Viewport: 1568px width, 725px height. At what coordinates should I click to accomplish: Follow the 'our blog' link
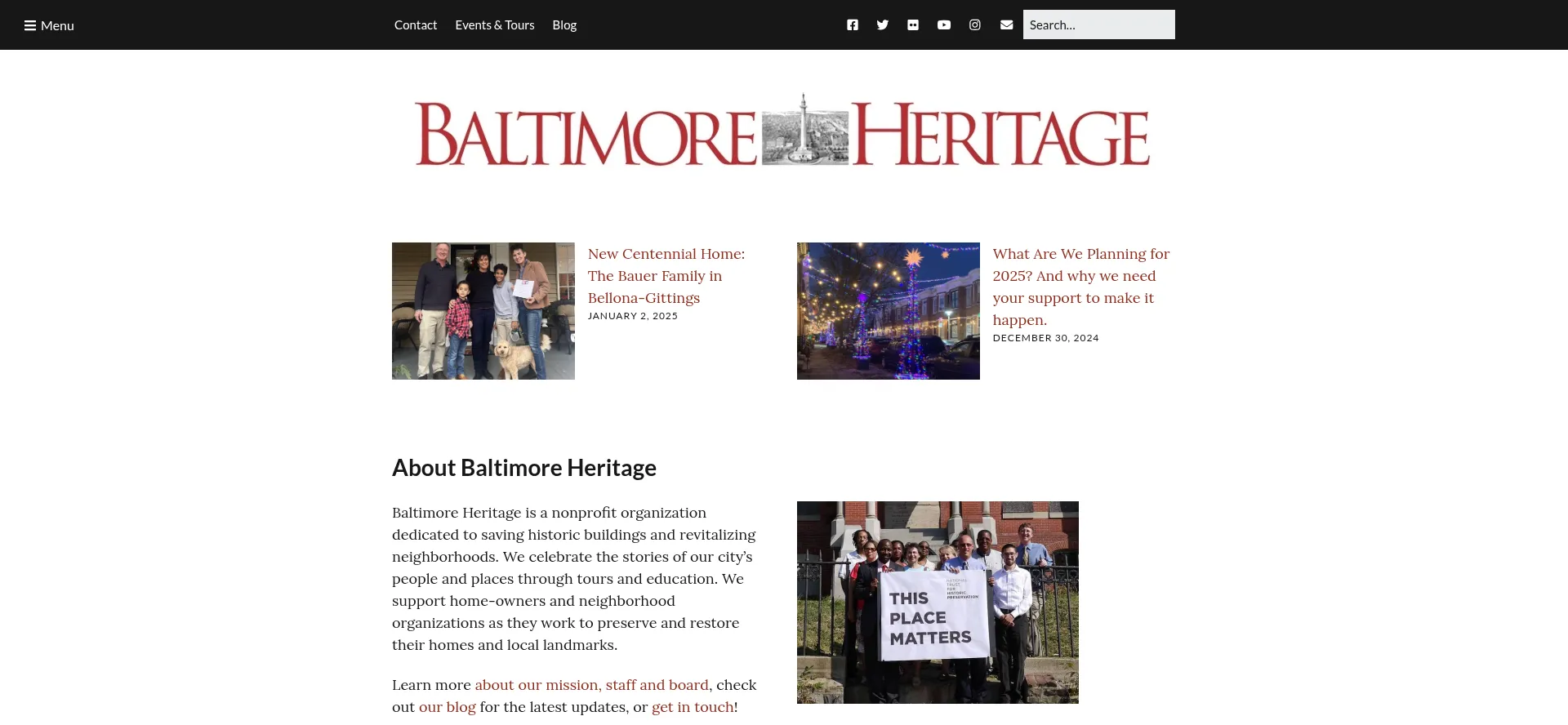tap(448, 707)
